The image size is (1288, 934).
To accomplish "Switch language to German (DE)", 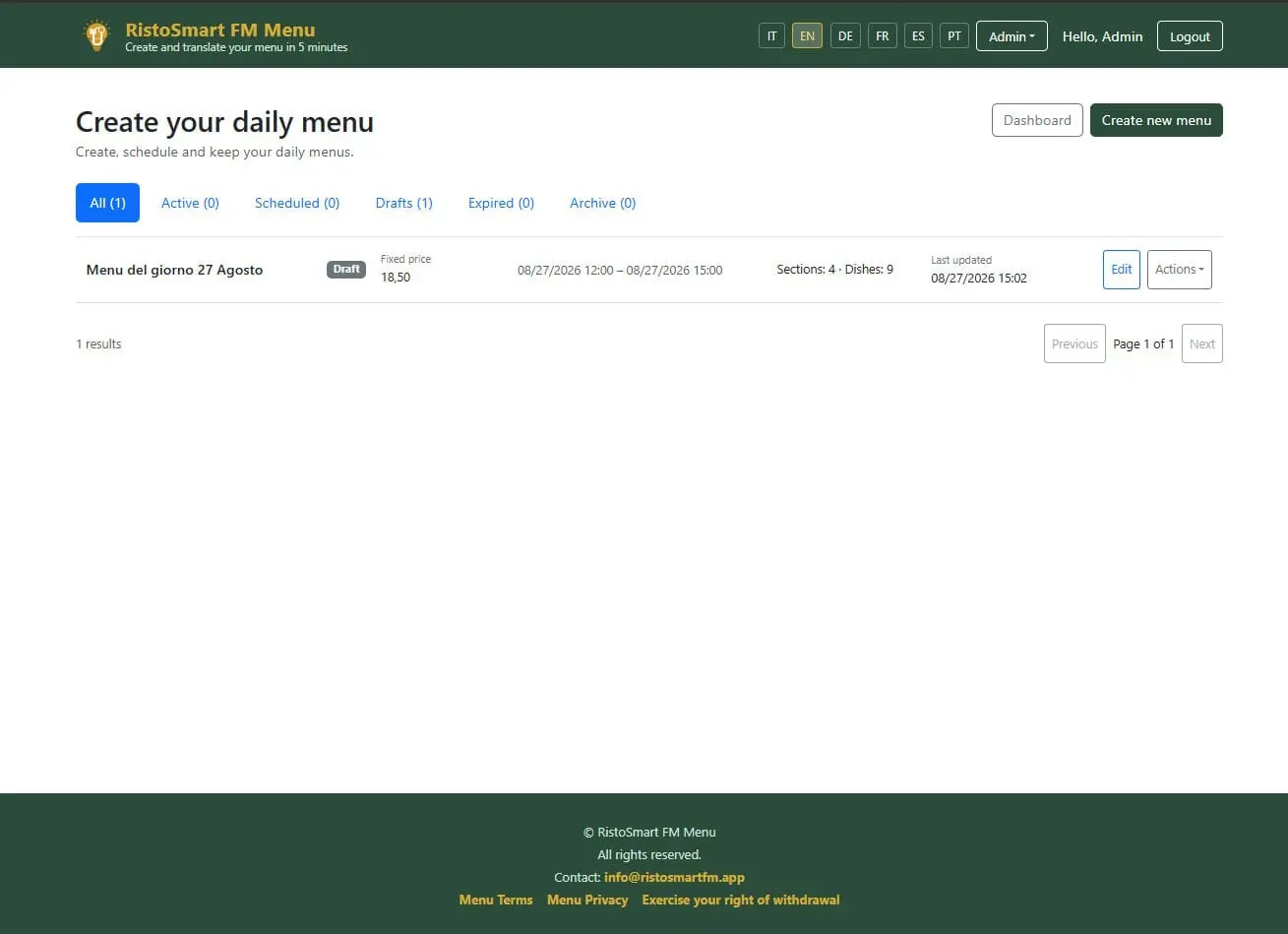I will (x=845, y=36).
